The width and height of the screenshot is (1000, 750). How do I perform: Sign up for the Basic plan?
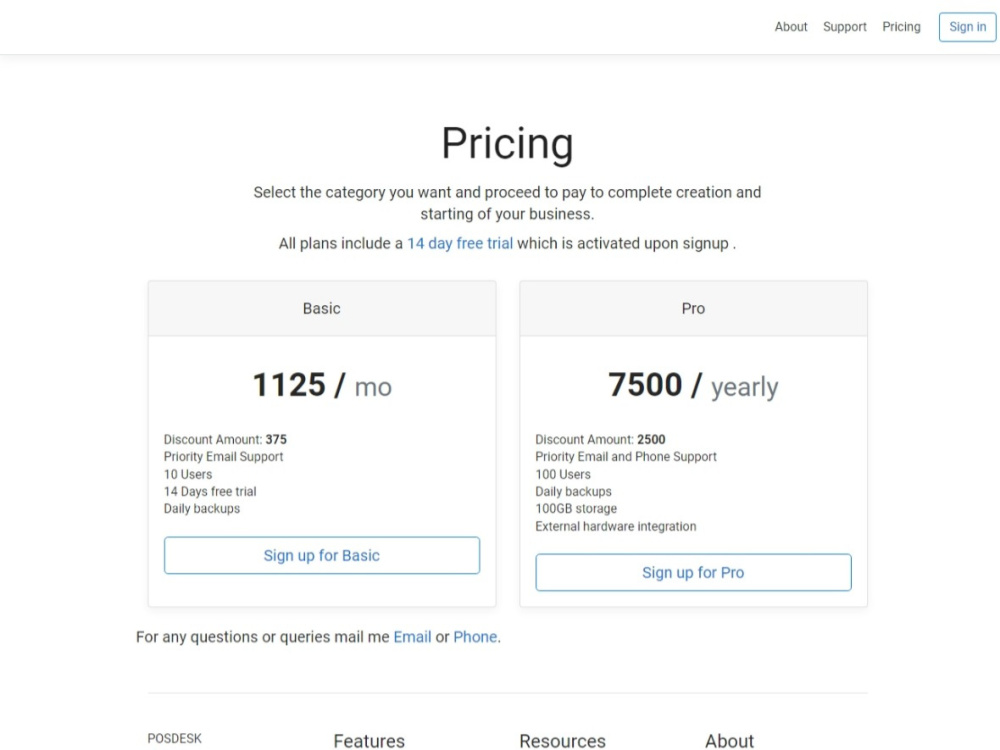point(322,555)
